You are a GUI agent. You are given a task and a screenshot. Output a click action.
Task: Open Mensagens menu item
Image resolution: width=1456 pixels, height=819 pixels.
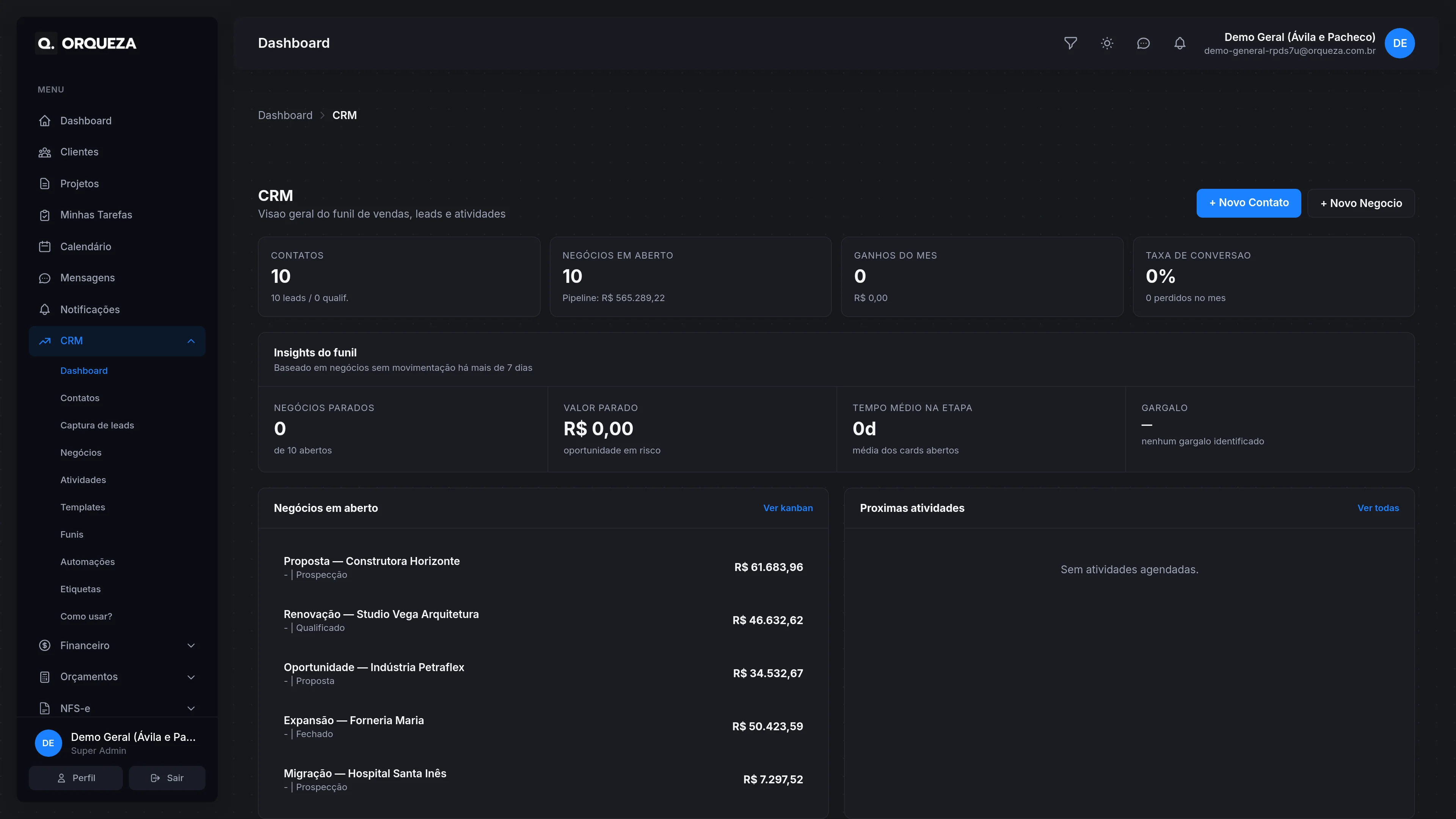pos(117,278)
